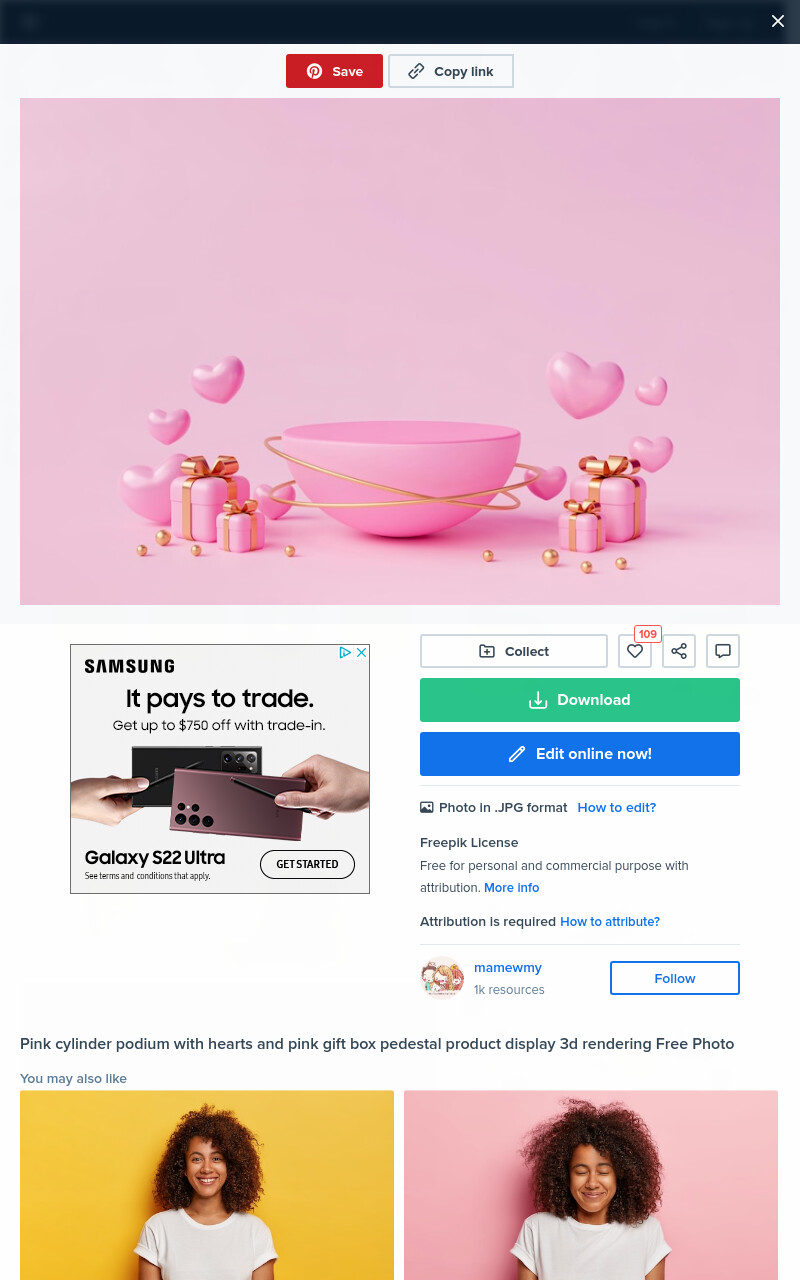This screenshot has width=800, height=1280.
Task: Save image to Pinterest
Action: click(334, 71)
